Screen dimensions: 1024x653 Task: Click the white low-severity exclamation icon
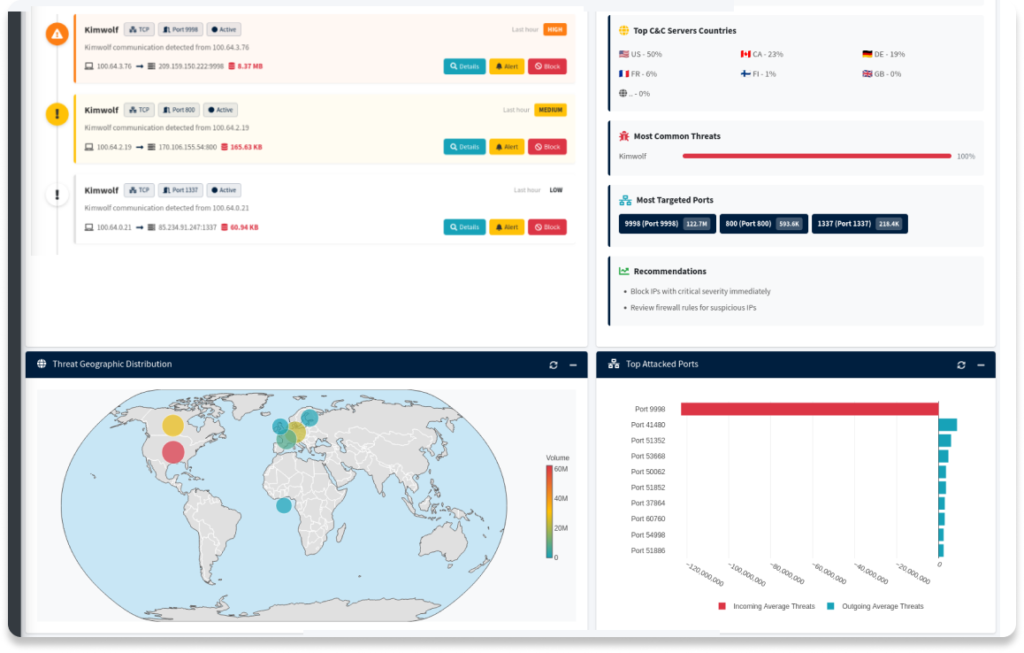tap(57, 195)
